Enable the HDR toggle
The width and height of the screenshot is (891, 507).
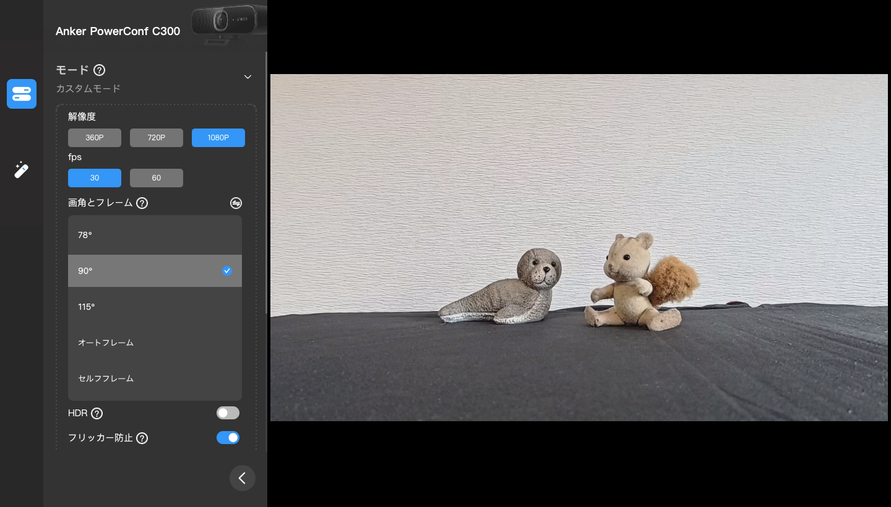(228, 413)
